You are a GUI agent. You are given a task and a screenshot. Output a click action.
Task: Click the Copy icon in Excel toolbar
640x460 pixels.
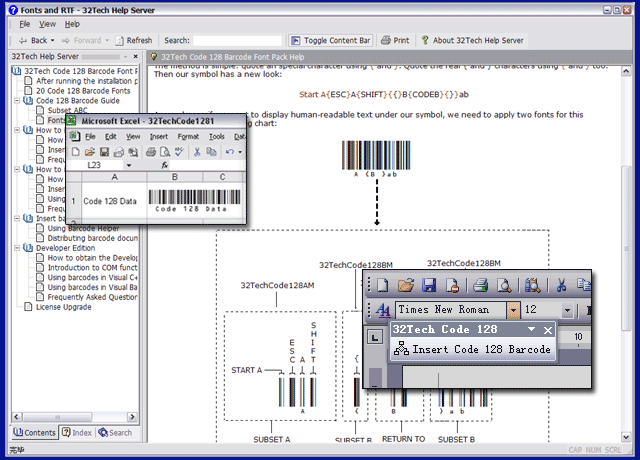coord(211,152)
